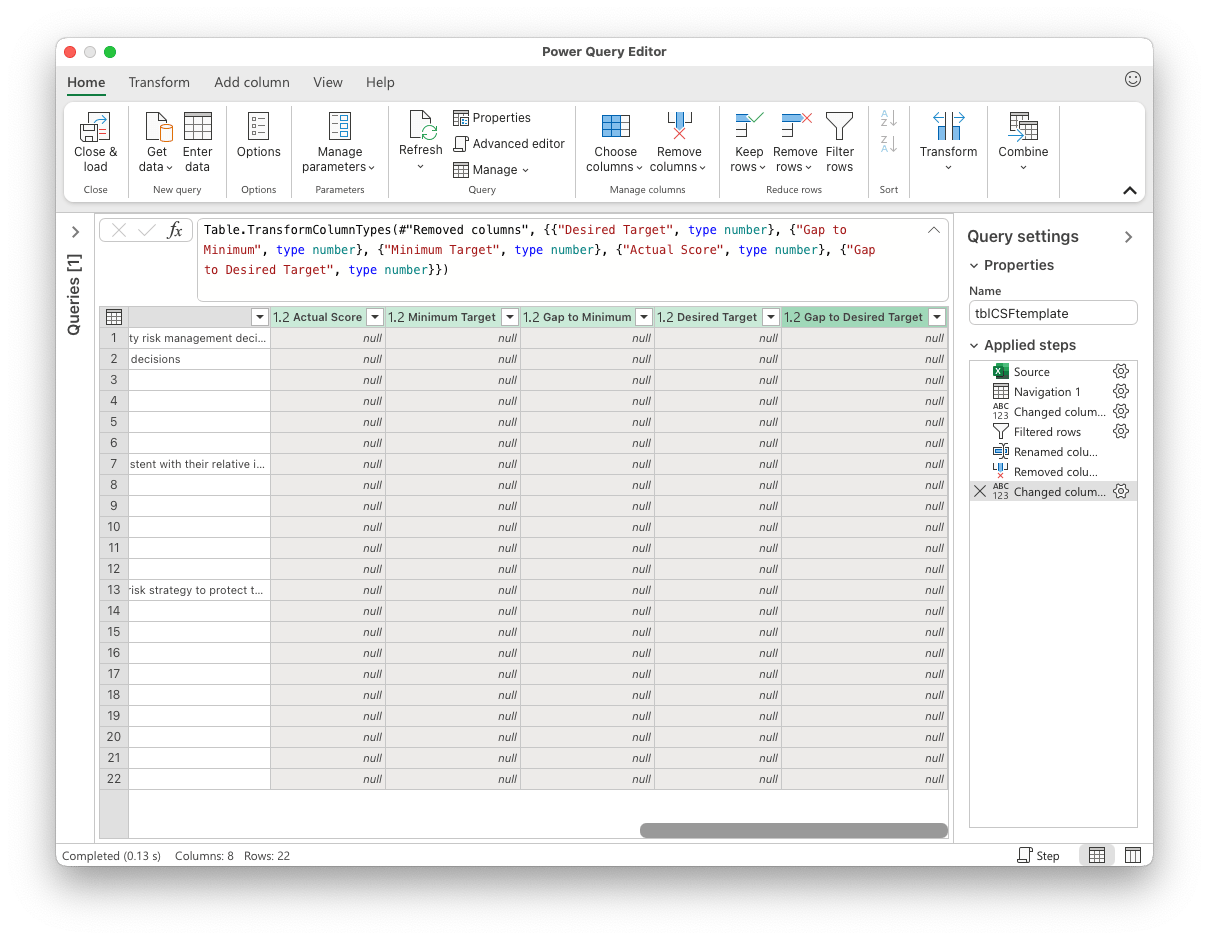Launch the Advanced editor
The image size is (1209, 940).
tap(509, 144)
